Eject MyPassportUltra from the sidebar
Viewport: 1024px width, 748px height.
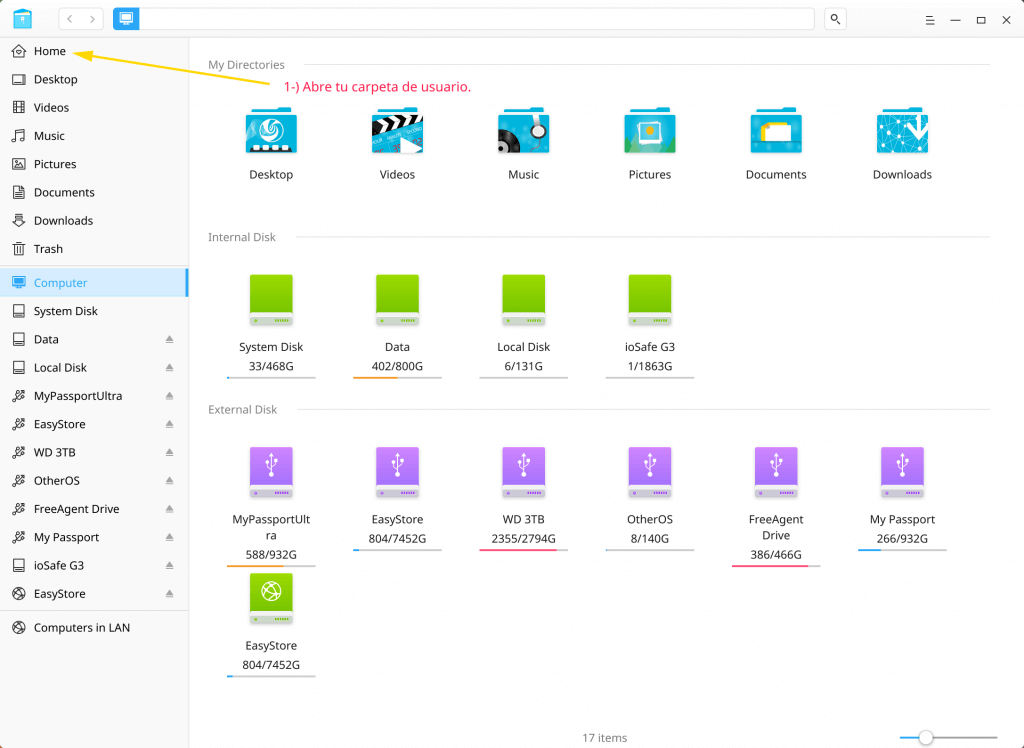(x=170, y=396)
